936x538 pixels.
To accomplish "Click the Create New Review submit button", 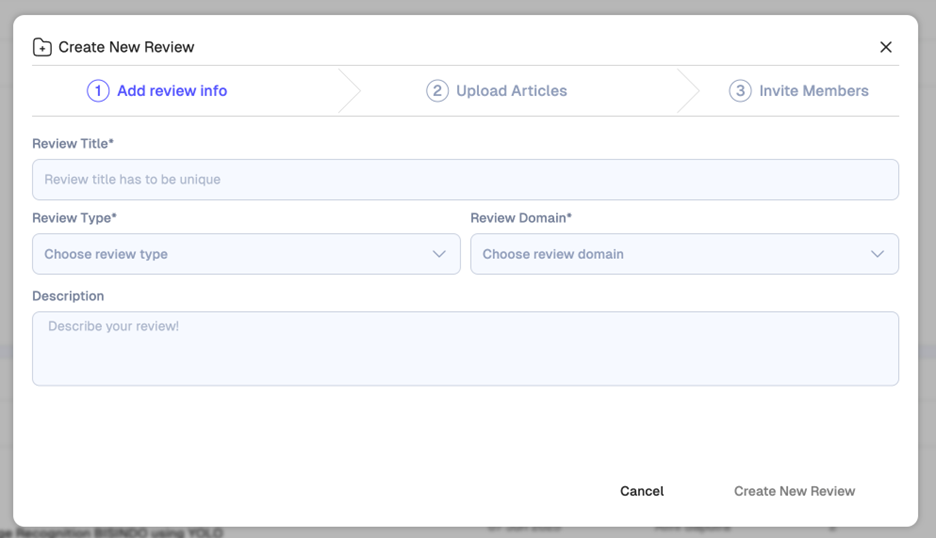I will [x=794, y=491].
